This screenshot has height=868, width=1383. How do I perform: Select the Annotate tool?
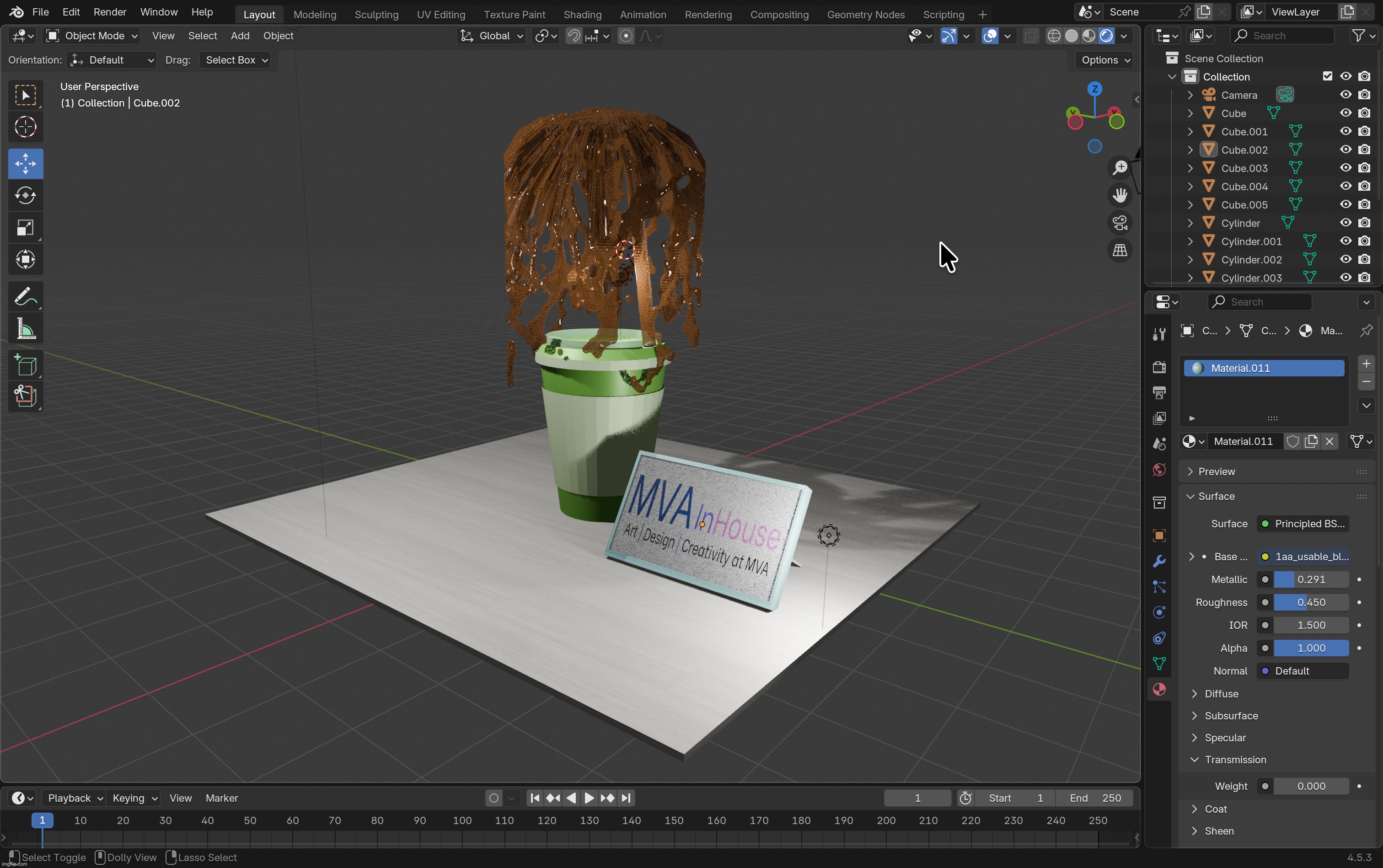pyautogui.click(x=25, y=295)
